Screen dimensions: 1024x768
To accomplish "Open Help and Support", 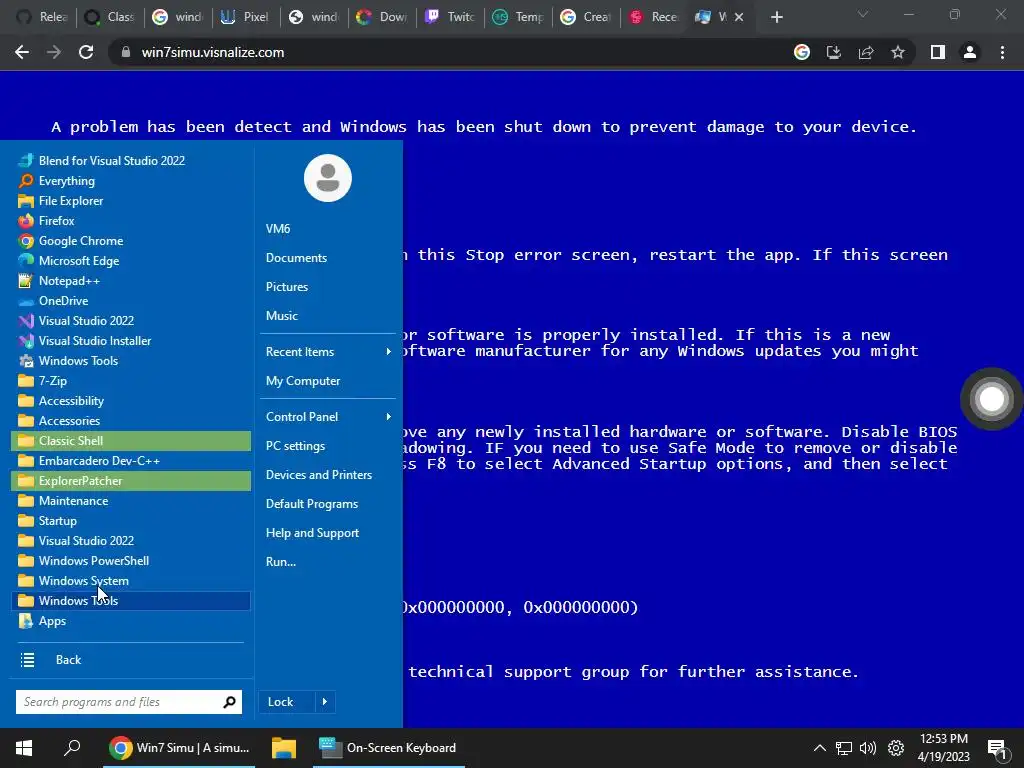I will pyautogui.click(x=327, y=533).
